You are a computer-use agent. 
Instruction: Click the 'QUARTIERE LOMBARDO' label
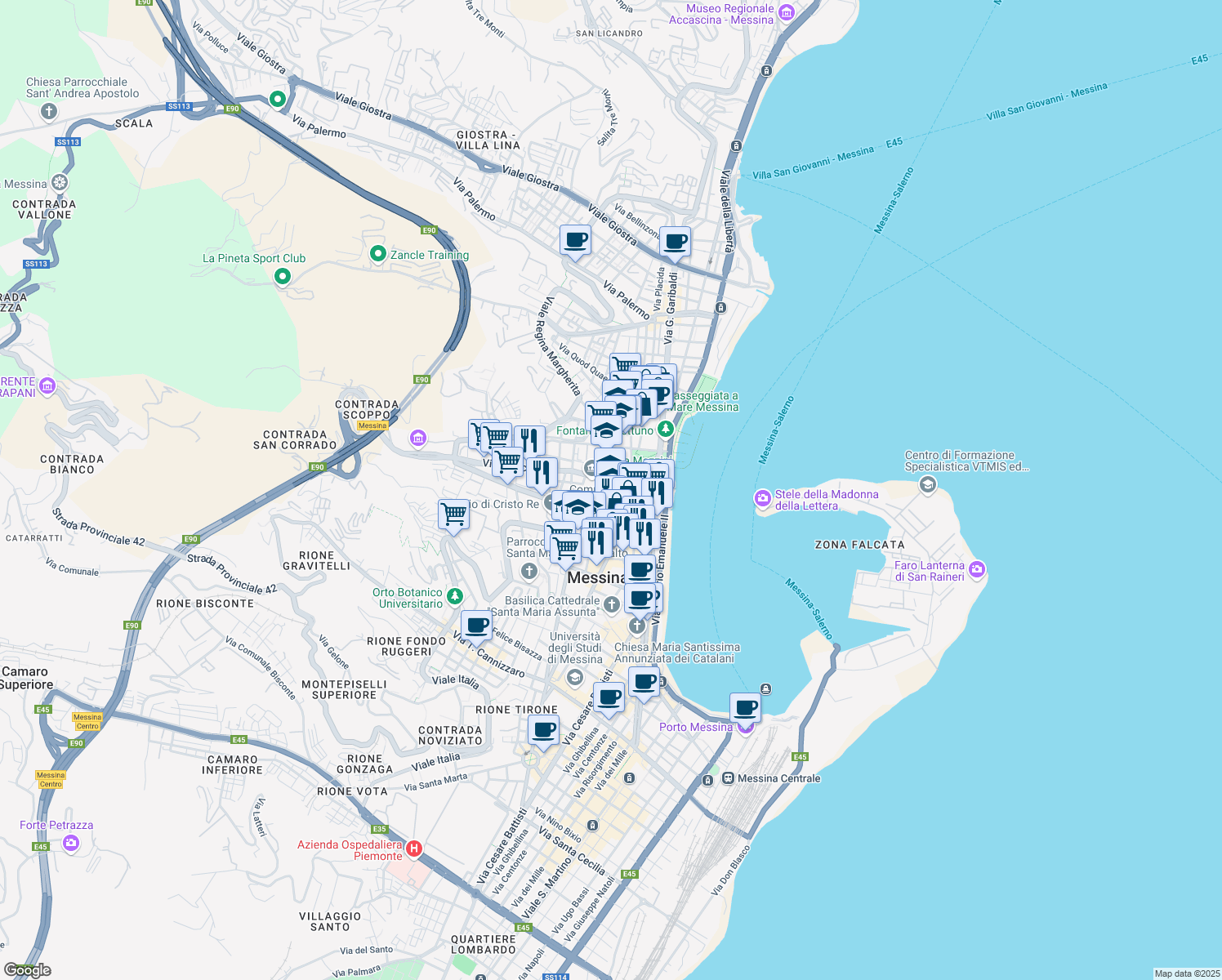[x=484, y=944]
